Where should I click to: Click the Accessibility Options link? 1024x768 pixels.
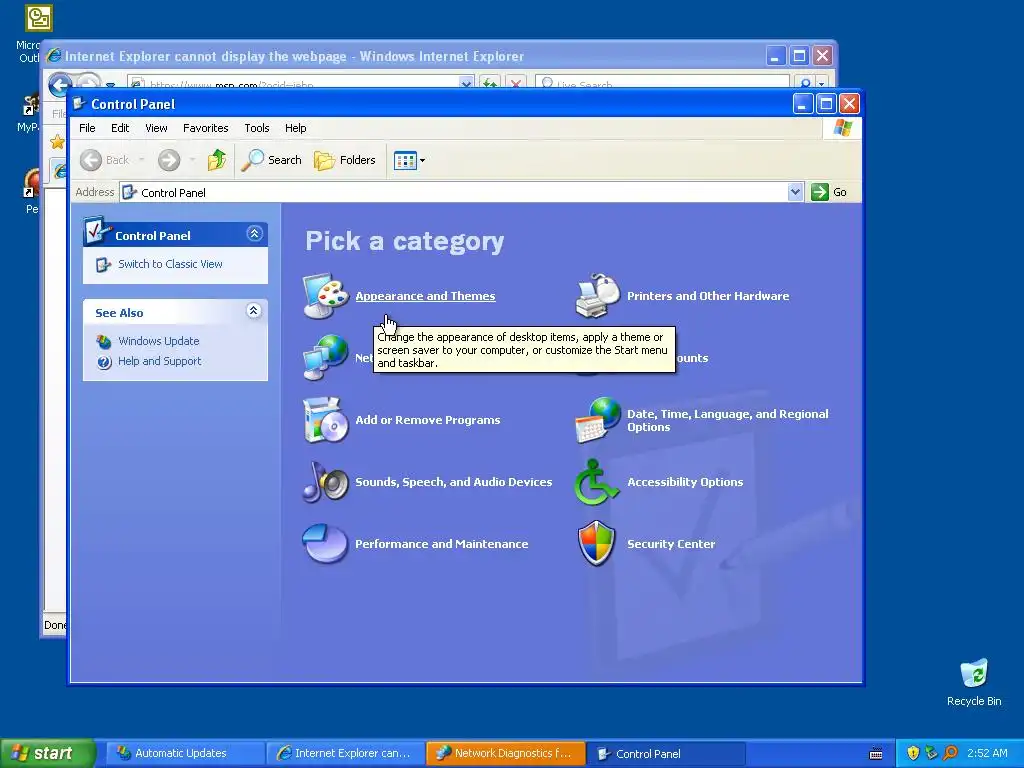click(685, 482)
